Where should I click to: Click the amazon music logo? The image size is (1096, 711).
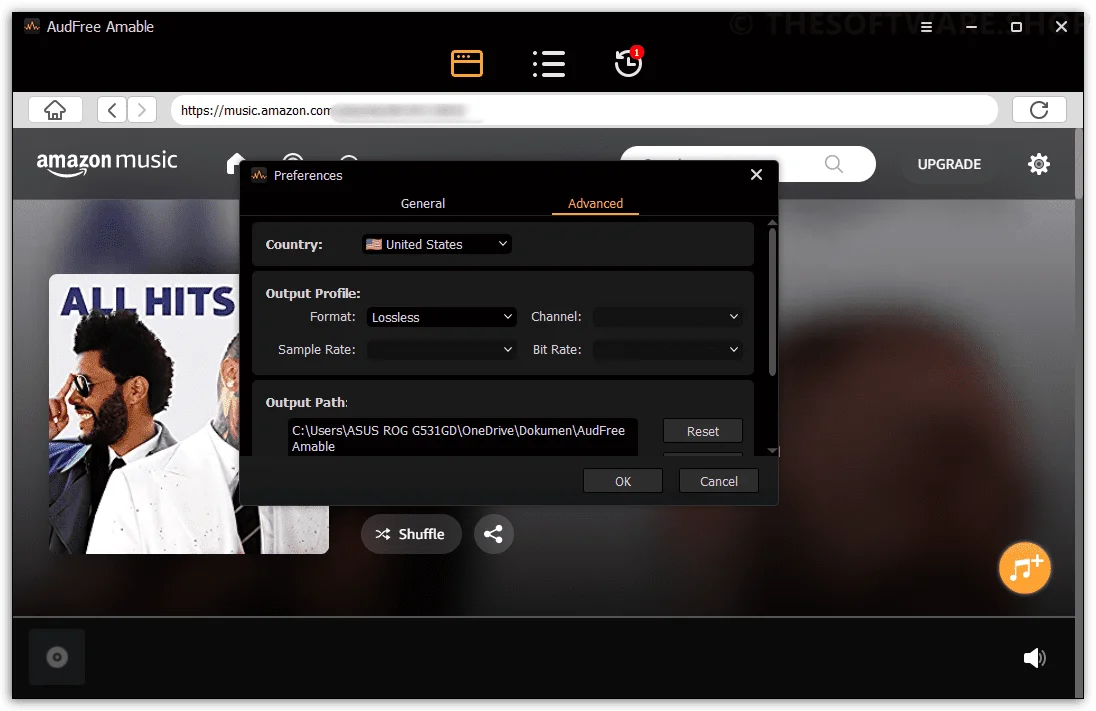click(x=107, y=162)
